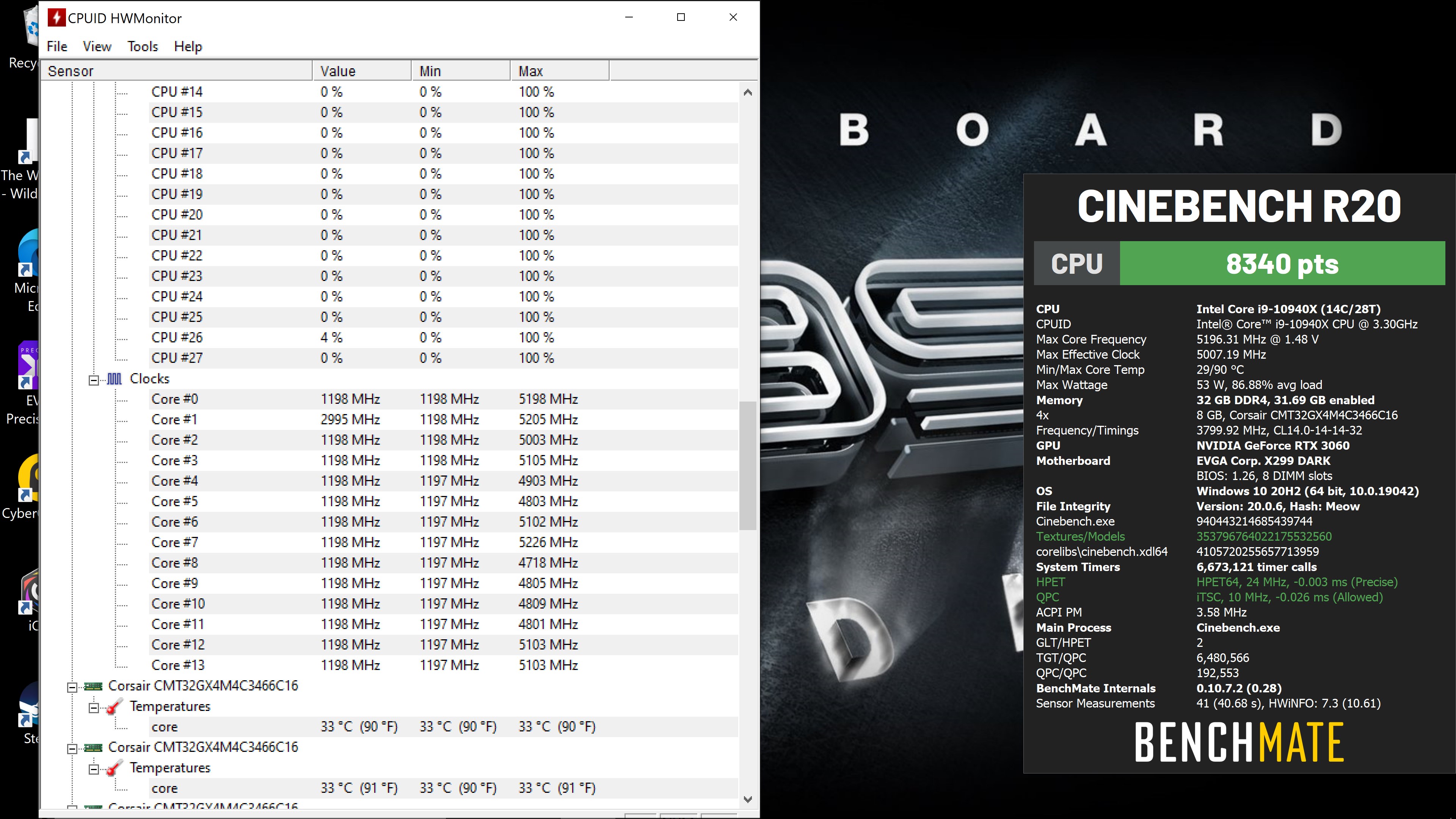Click thermometer icon of first Temperatures node
The image size is (1456, 819).
[x=115, y=706]
